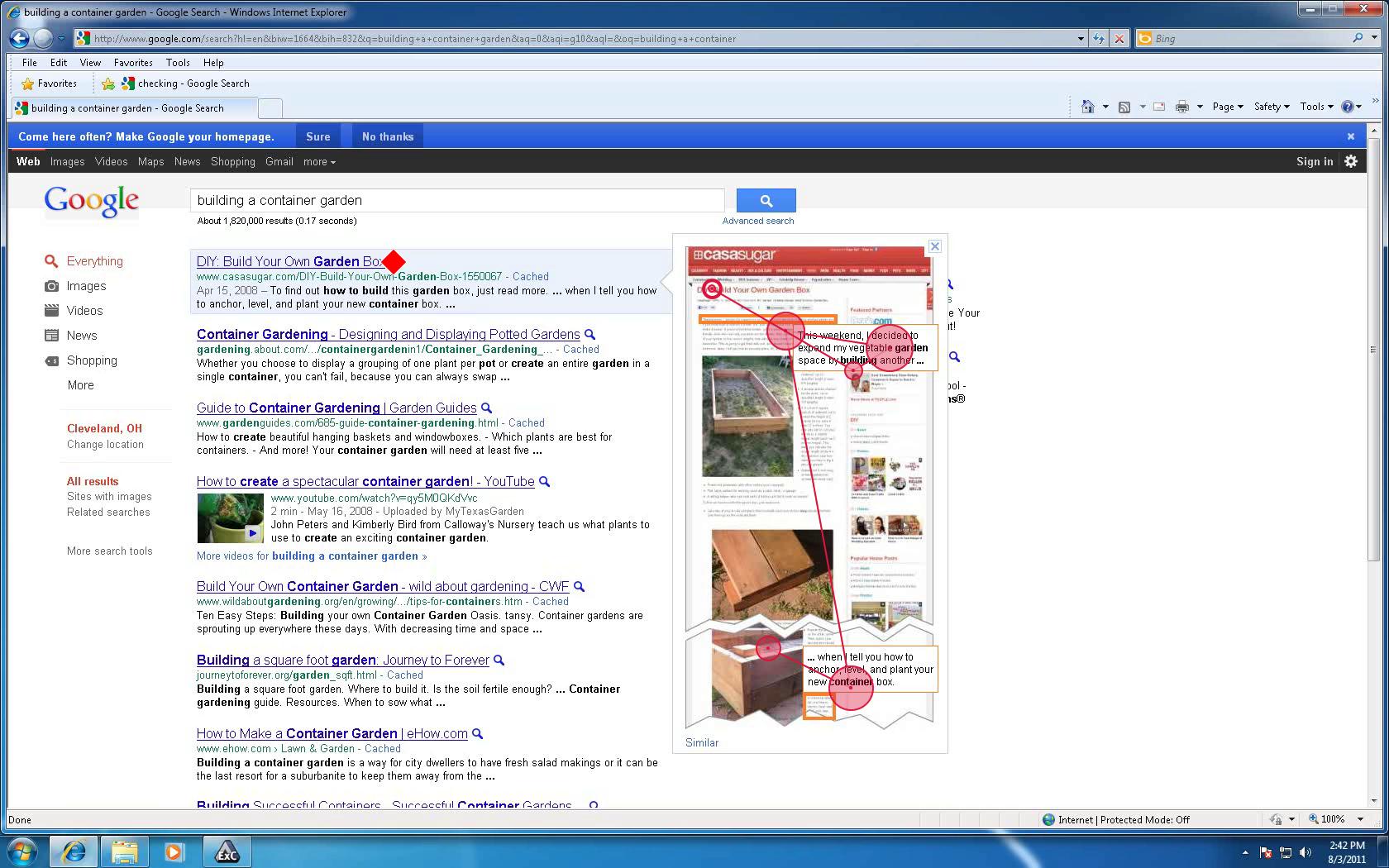This screenshot has width=1389, height=868.
Task: Click the Print icon in command bar
Action: 1182,107
